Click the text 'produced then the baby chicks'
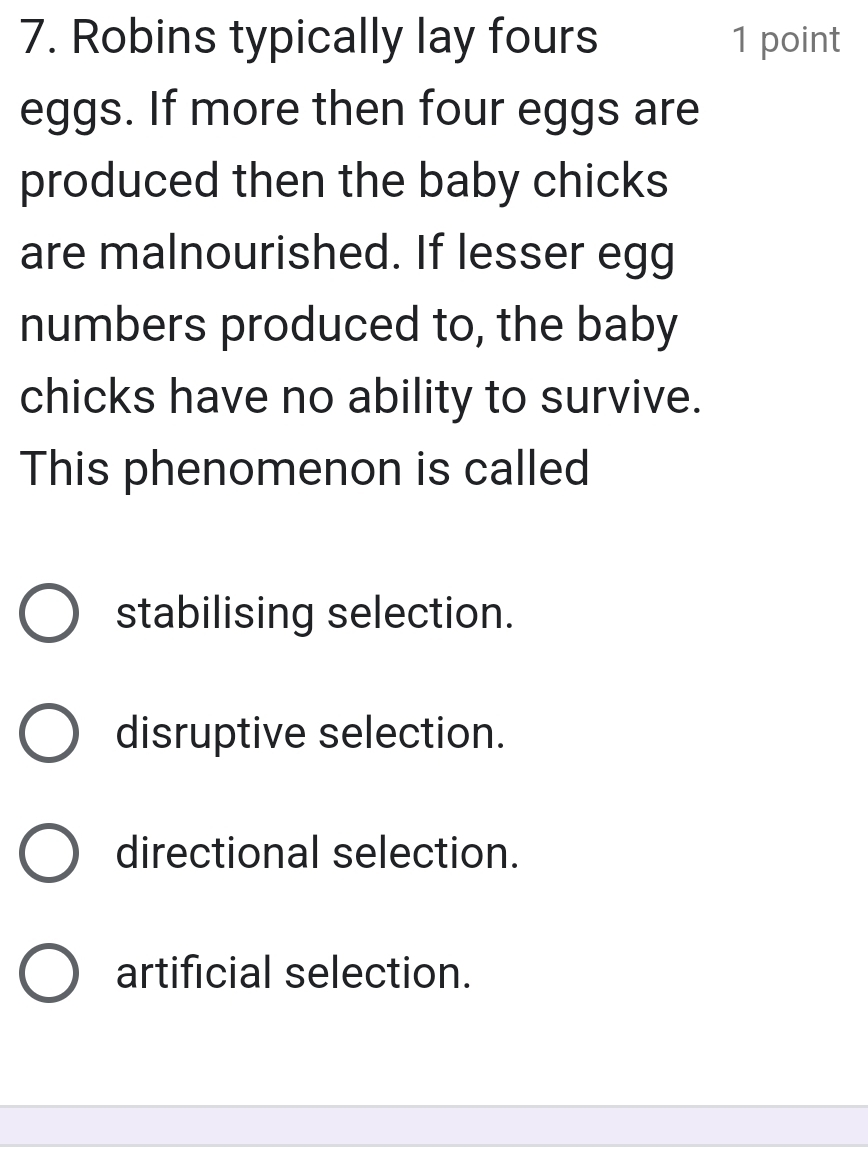Screen dimensions: 868x1152 pos(344,182)
